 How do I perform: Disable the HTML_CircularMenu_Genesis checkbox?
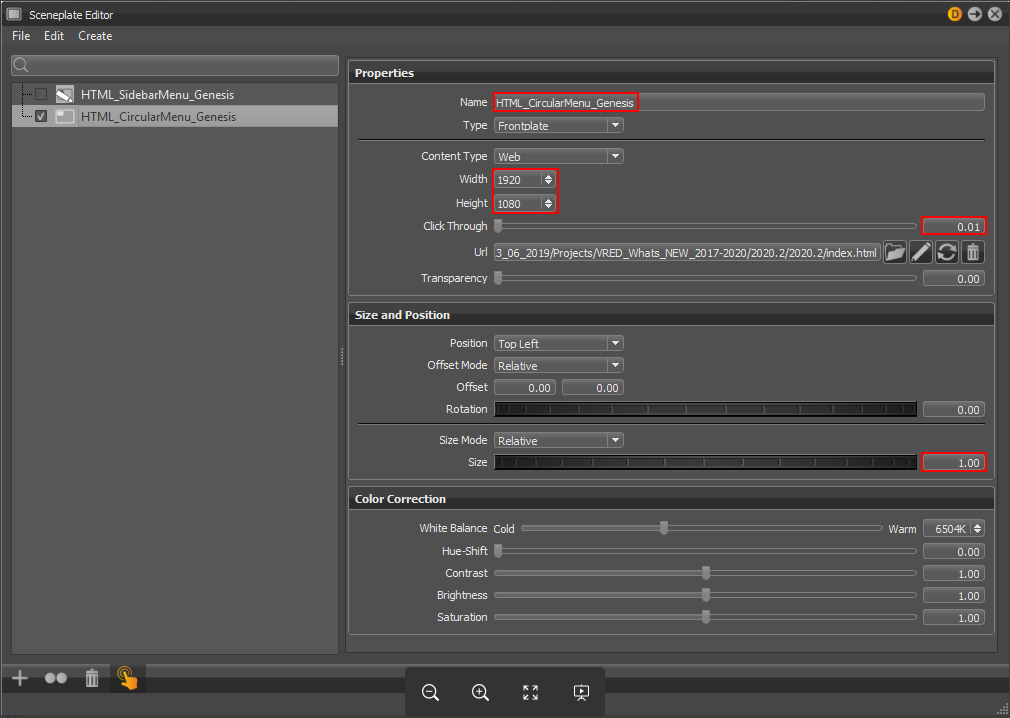tap(41, 116)
